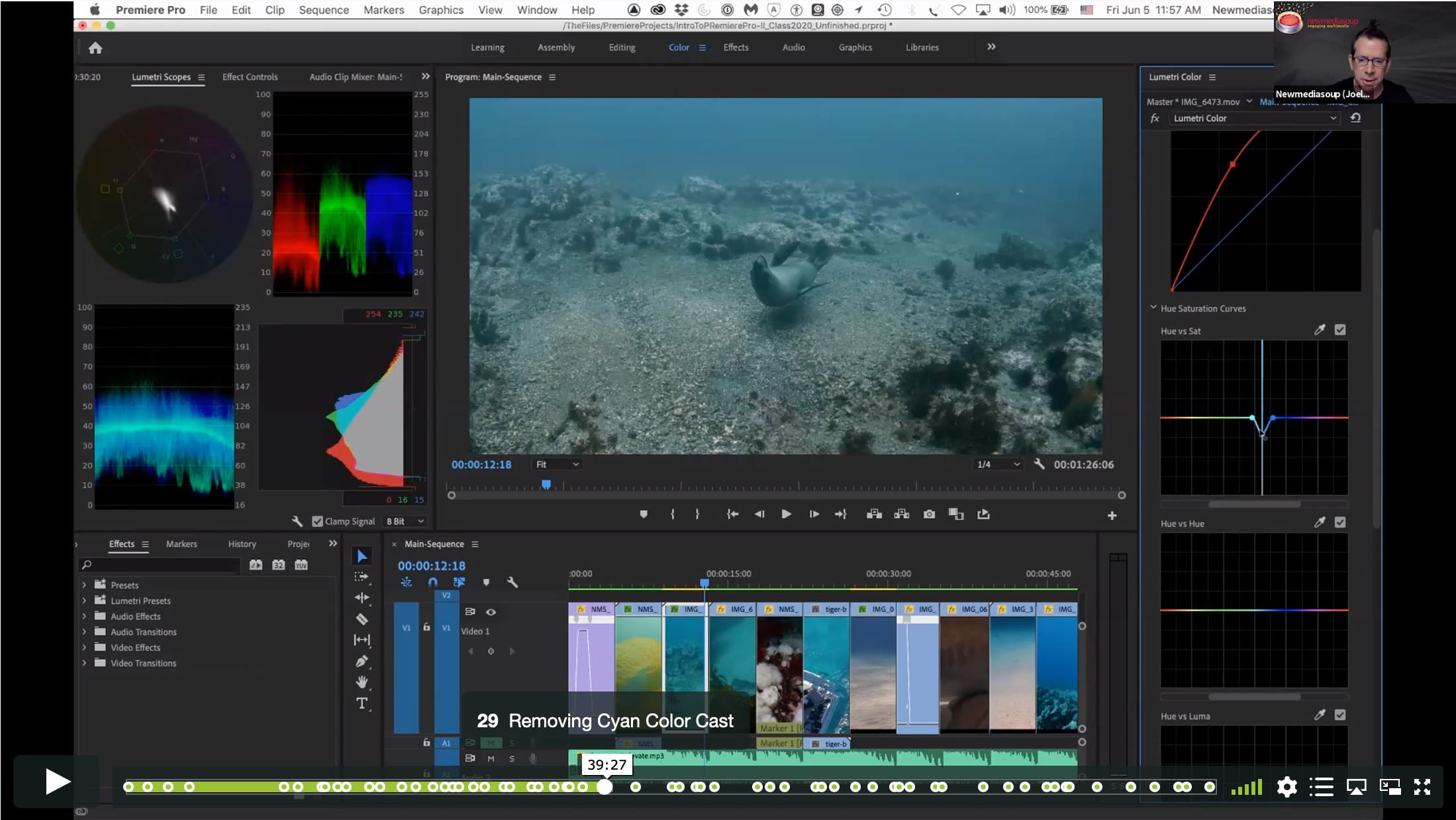Click the Effects panel search field

(159, 565)
